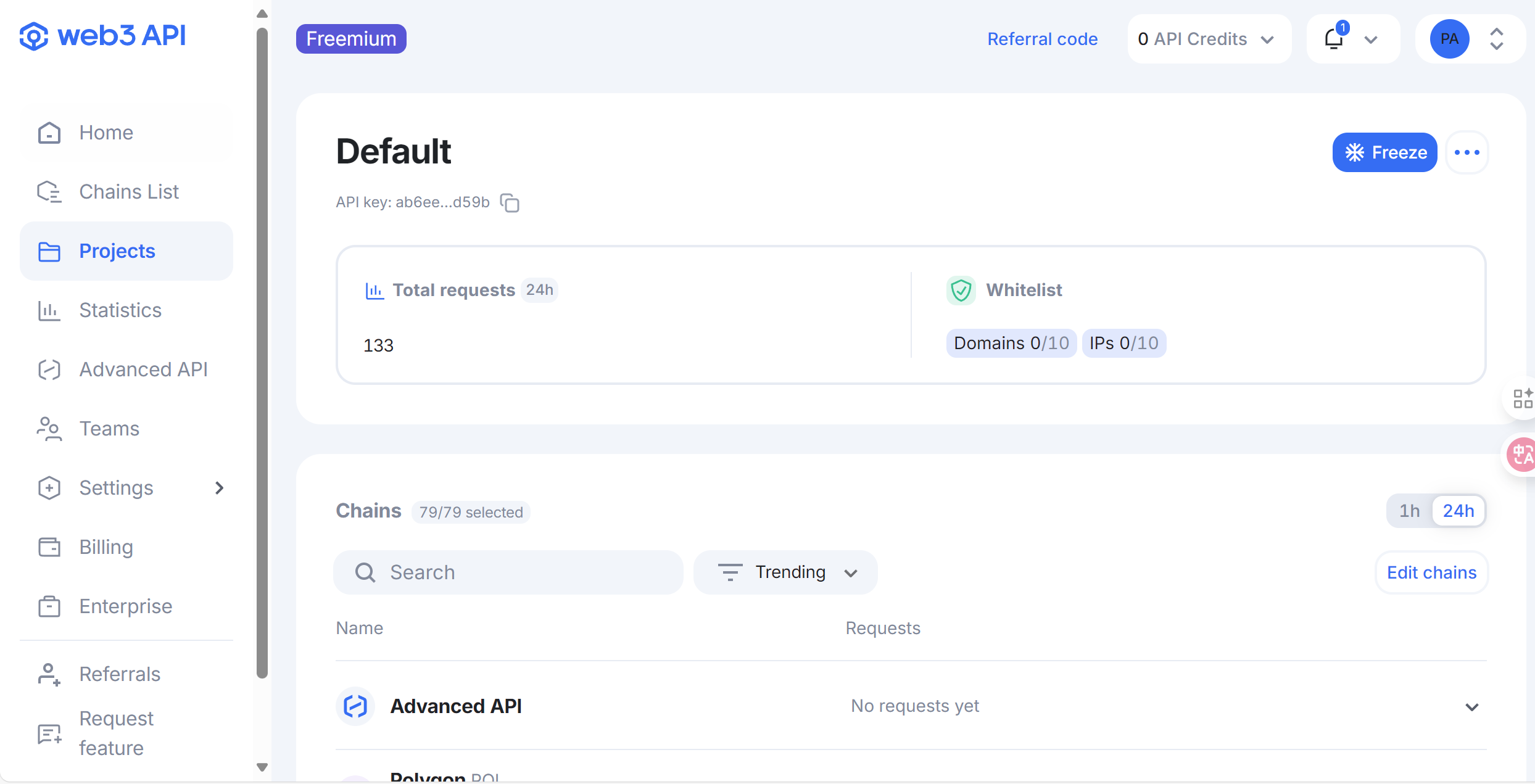Image resolution: width=1535 pixels, height=784 pixels.
Task: Select the 24h timeframe toggle
Action: click(x=1458, y=511)
